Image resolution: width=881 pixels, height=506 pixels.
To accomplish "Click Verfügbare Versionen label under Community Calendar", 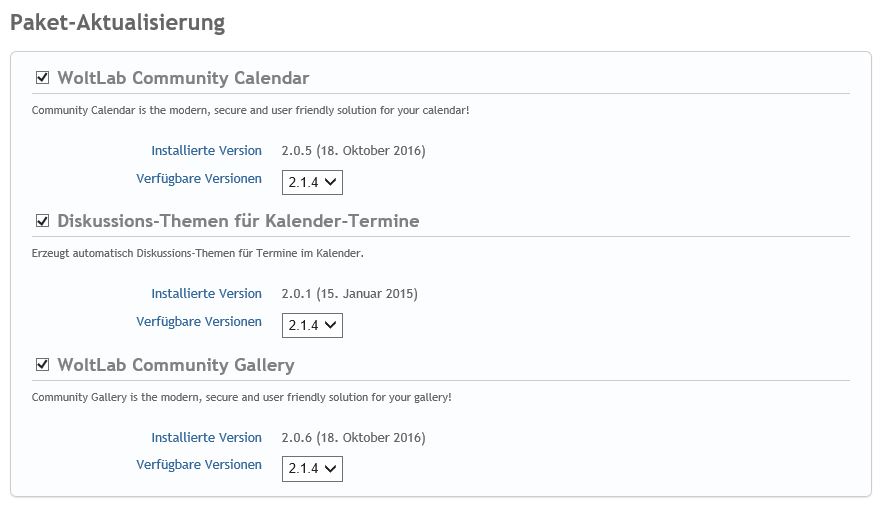I will (x=199, y=179).
